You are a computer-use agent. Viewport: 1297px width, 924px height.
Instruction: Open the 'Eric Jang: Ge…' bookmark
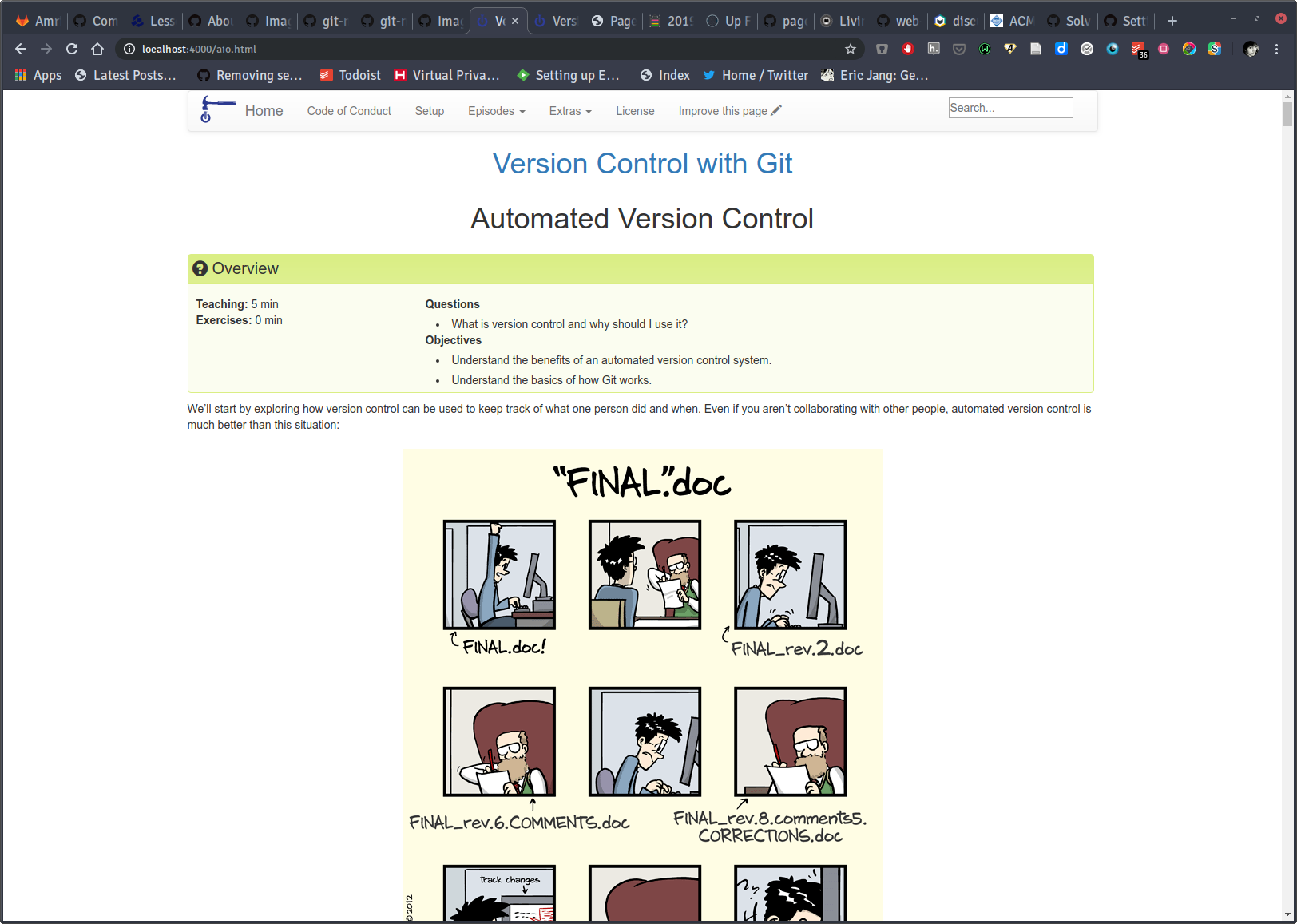[875, 75]
